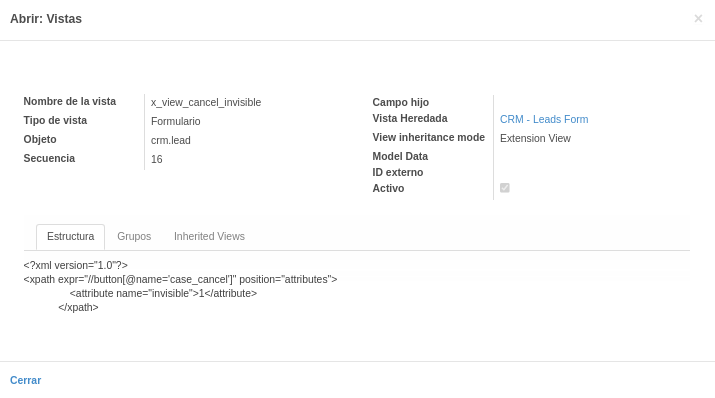Screen dimensions: 715x398
Task: Click the attribute name invisible line
Action: coord(163,294)
